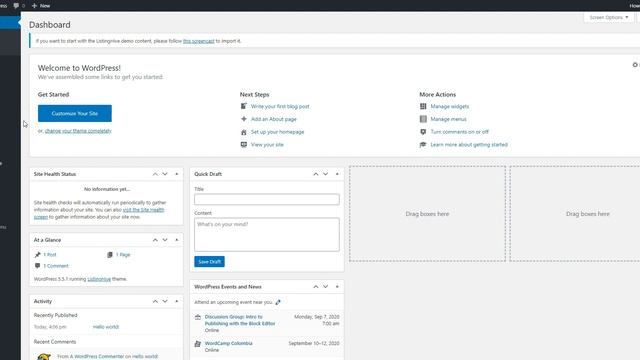Image resolution: width=640 pixels, height=360 pixels.
Task: Open 'change your theme completely' link
Action: (78, 131)
